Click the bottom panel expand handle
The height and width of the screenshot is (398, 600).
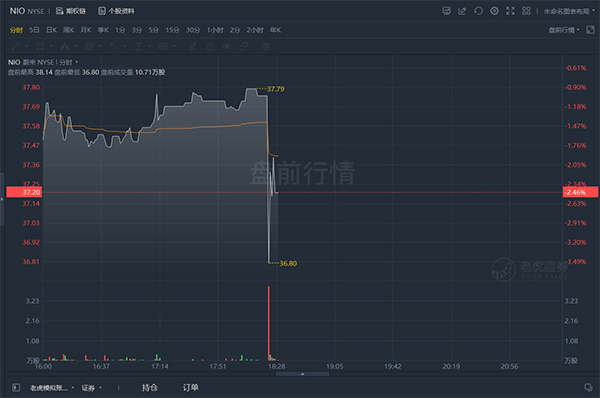(302, 374)
